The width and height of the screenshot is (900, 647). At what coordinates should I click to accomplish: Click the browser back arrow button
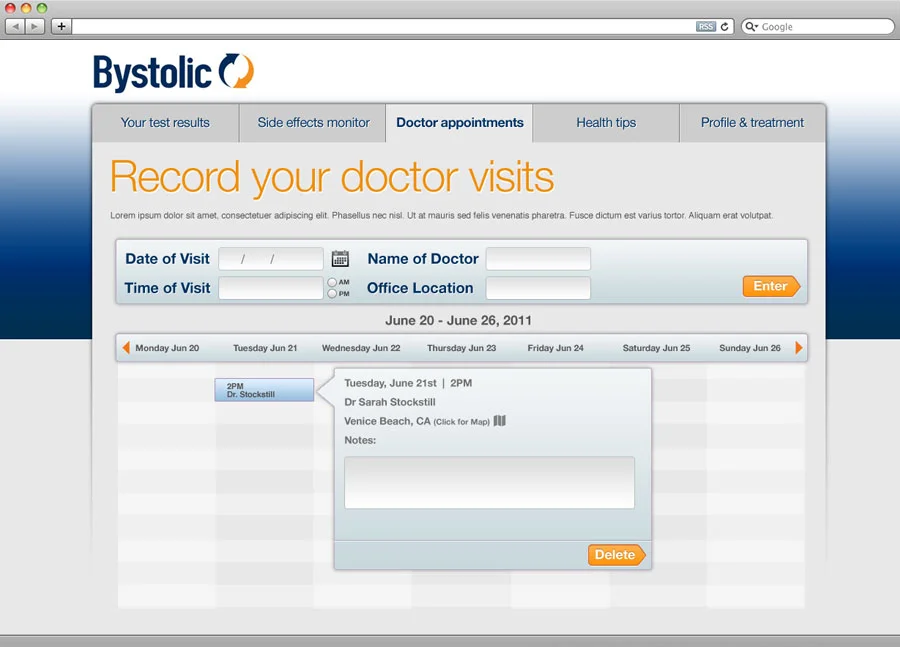15,26
